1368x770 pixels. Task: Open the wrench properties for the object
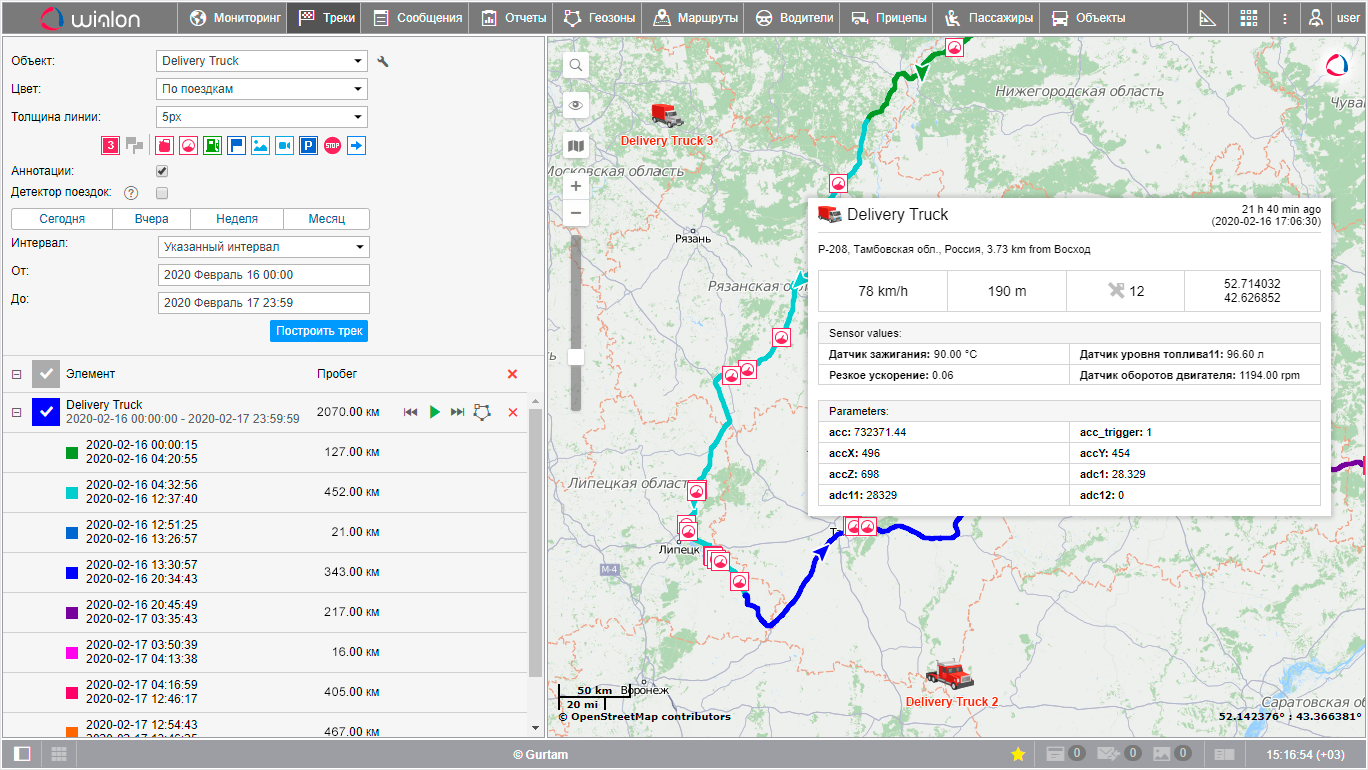click(383, 62)
